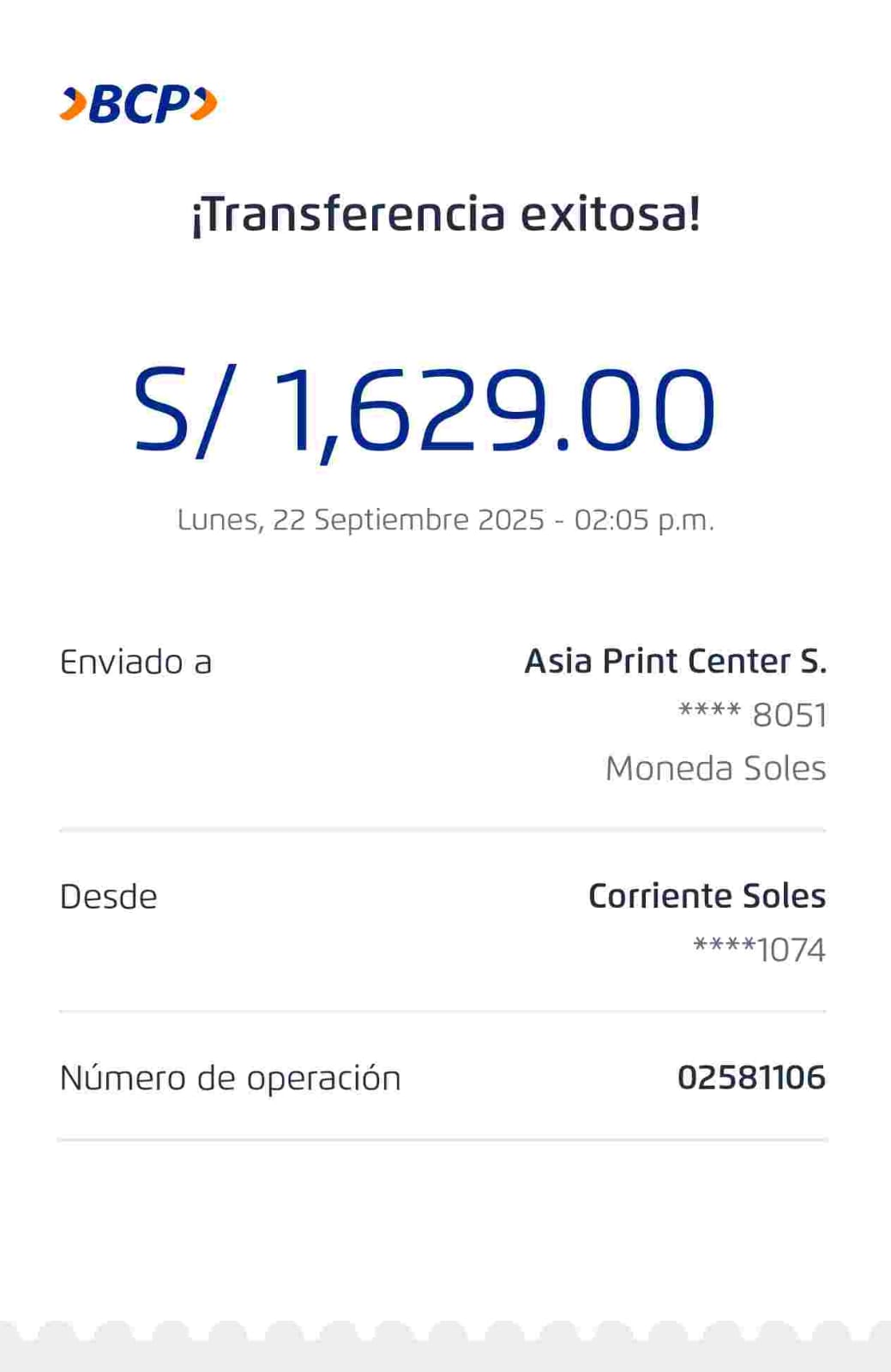891x1372 pixels.
Task: Select recipient Asia Print Center S.
Action: [x=675, y=662]
